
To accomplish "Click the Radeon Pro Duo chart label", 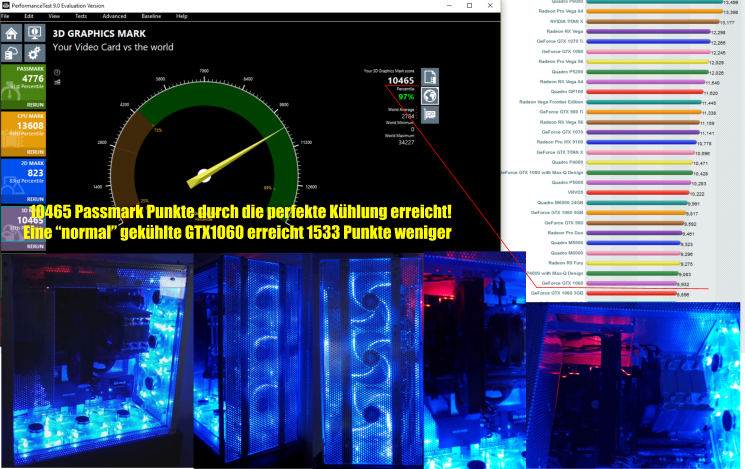I will coord(565,233).
